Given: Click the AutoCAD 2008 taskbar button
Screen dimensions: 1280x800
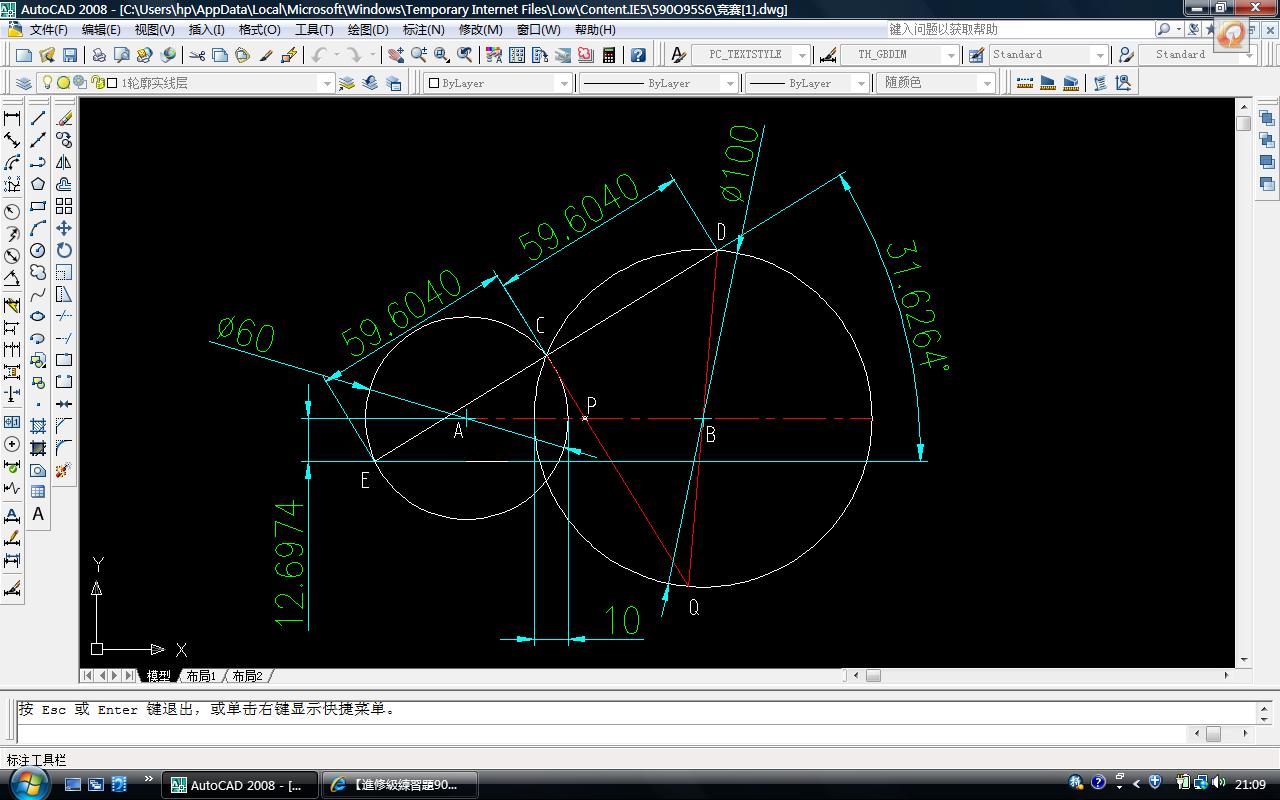Looking at the screenshot, I should pos(240,785).
